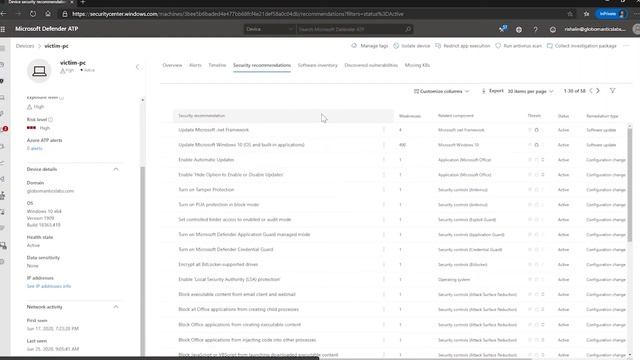Viewport: 640px width, 360px height.
Task: Open Update Microsoft Windows 10 recommendation
Action: click(x=241, y=145)
